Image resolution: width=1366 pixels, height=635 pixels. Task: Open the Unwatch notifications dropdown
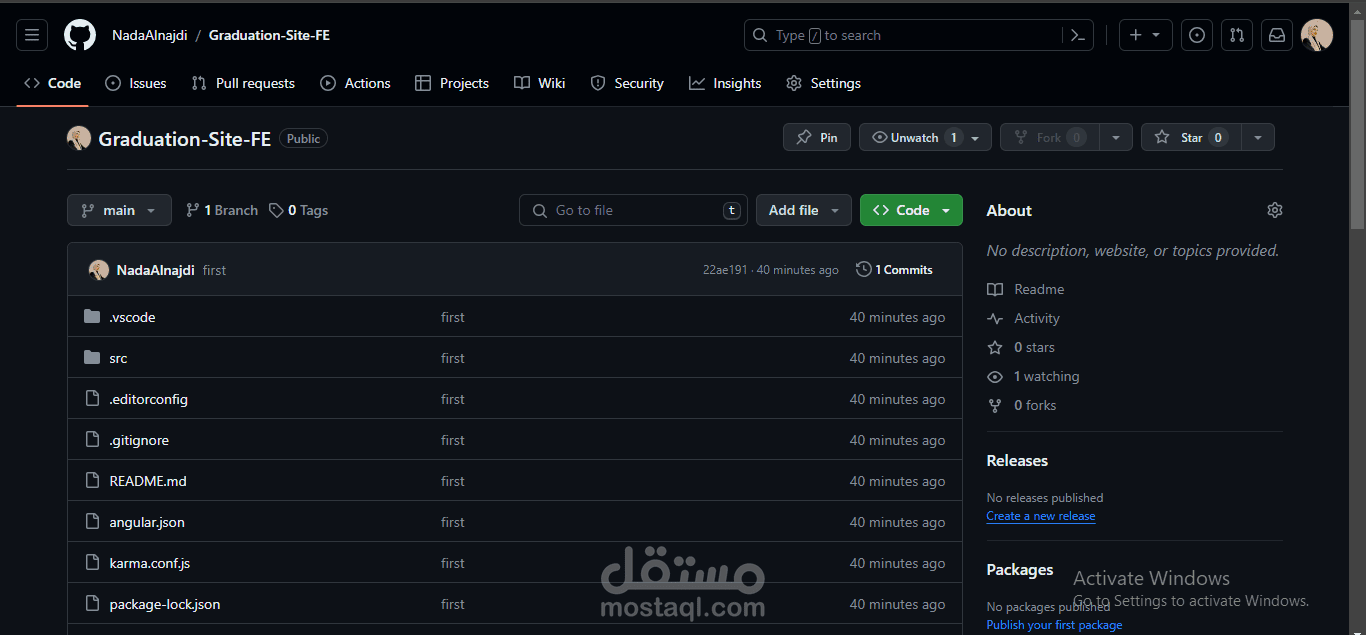925,138
